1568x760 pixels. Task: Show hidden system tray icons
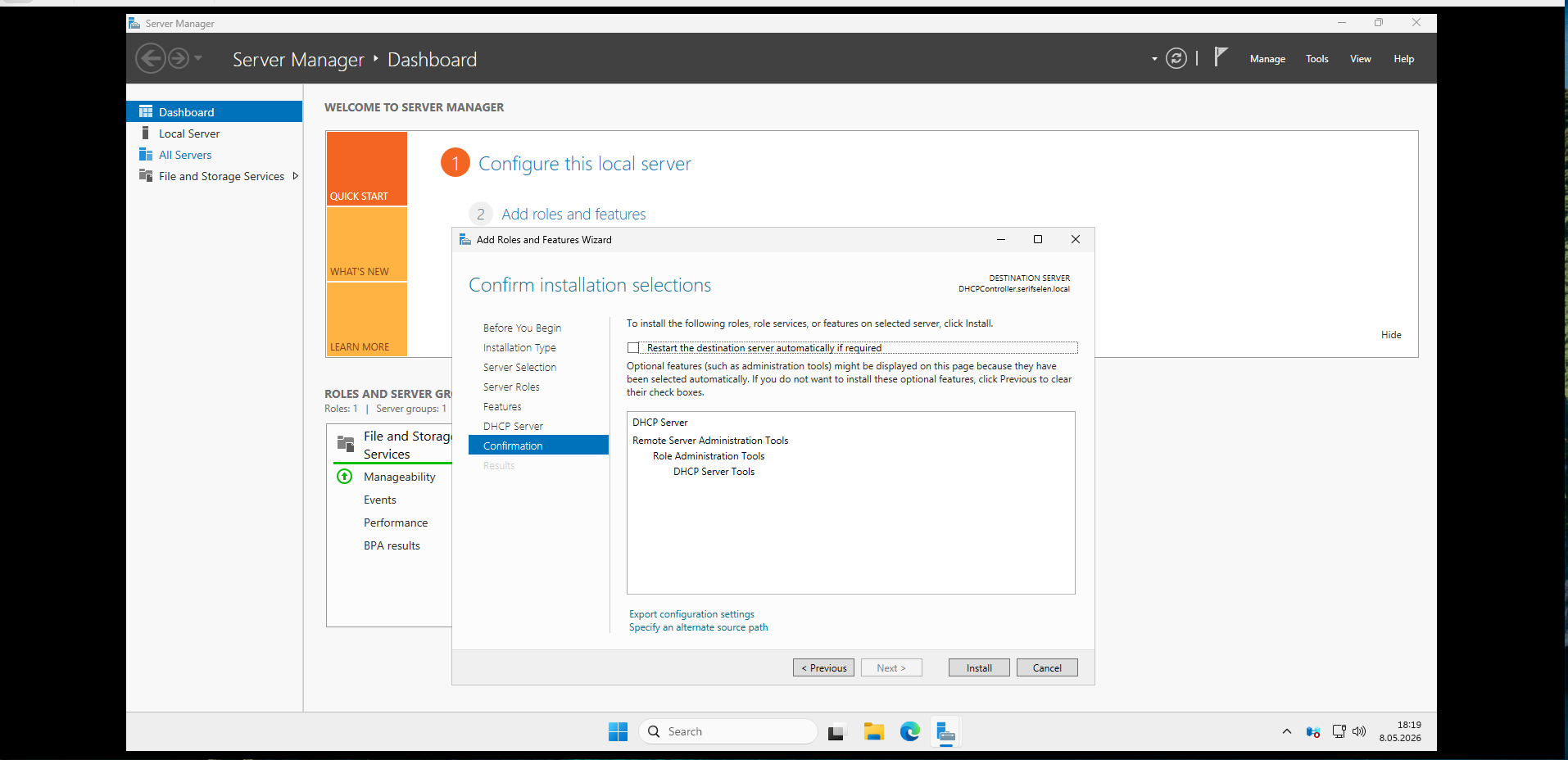pyautogui.click(x=1286, y=731)
